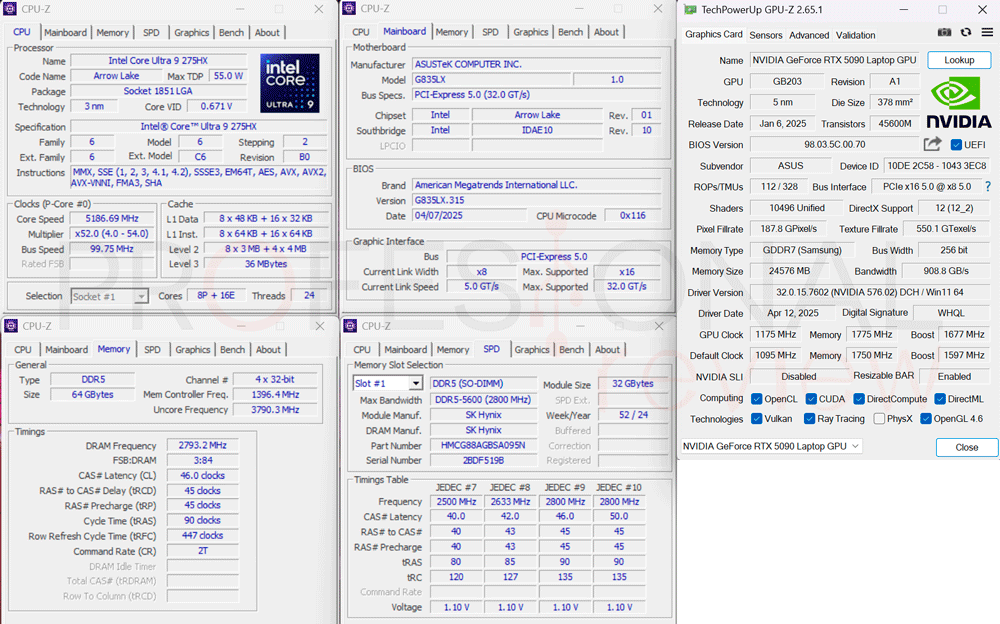Click the Socket 1851 LGA package value
This screenshot has width=1000, height=624.
coord(158,91)
